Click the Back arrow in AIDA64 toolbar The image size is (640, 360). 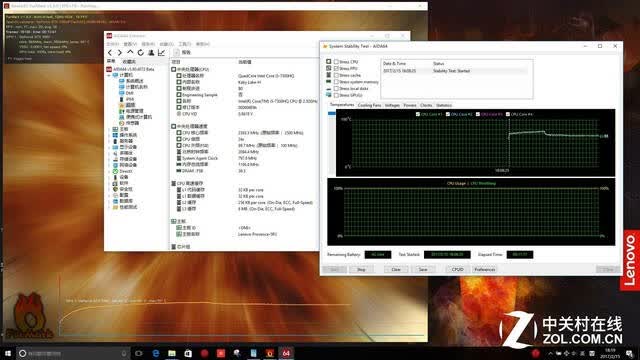coord(110,53)
